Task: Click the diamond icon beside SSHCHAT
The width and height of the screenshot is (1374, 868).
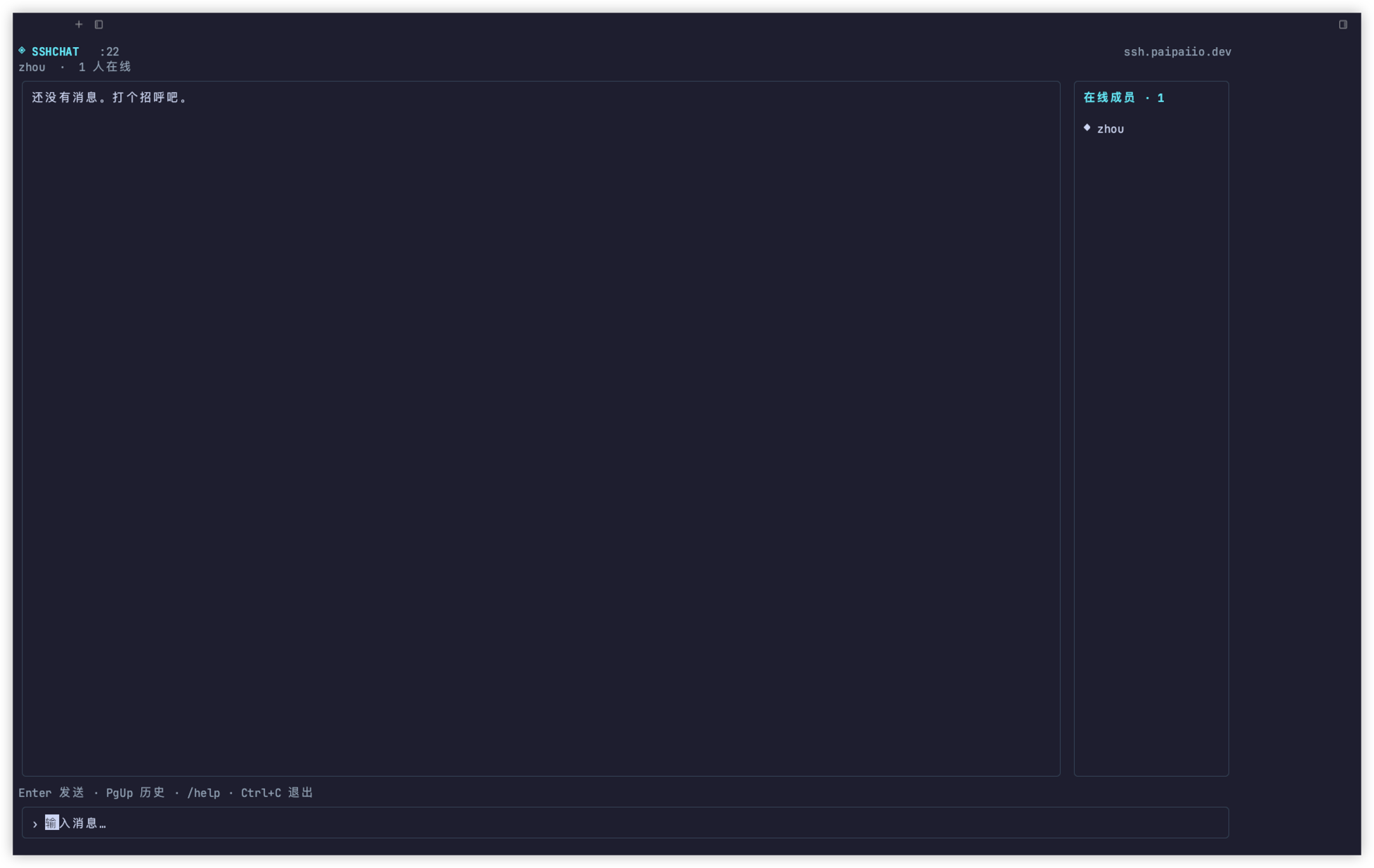Action: (x=22, y=51)
